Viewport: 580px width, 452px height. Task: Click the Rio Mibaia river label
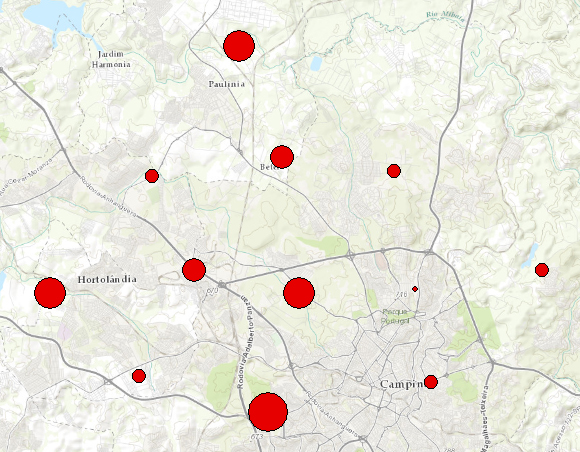click(445, 17)
